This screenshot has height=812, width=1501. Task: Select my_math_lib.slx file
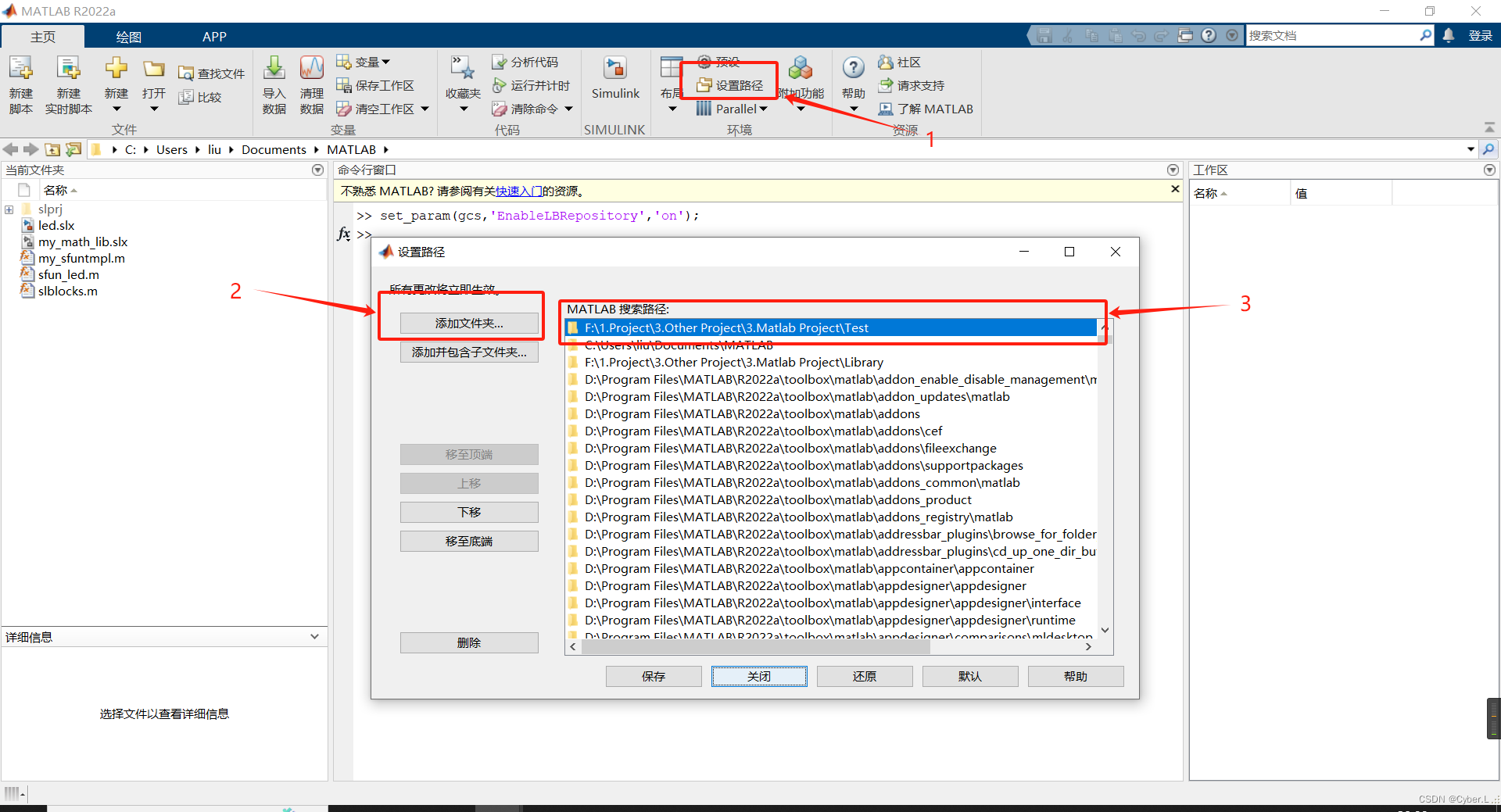coord(83,242)
